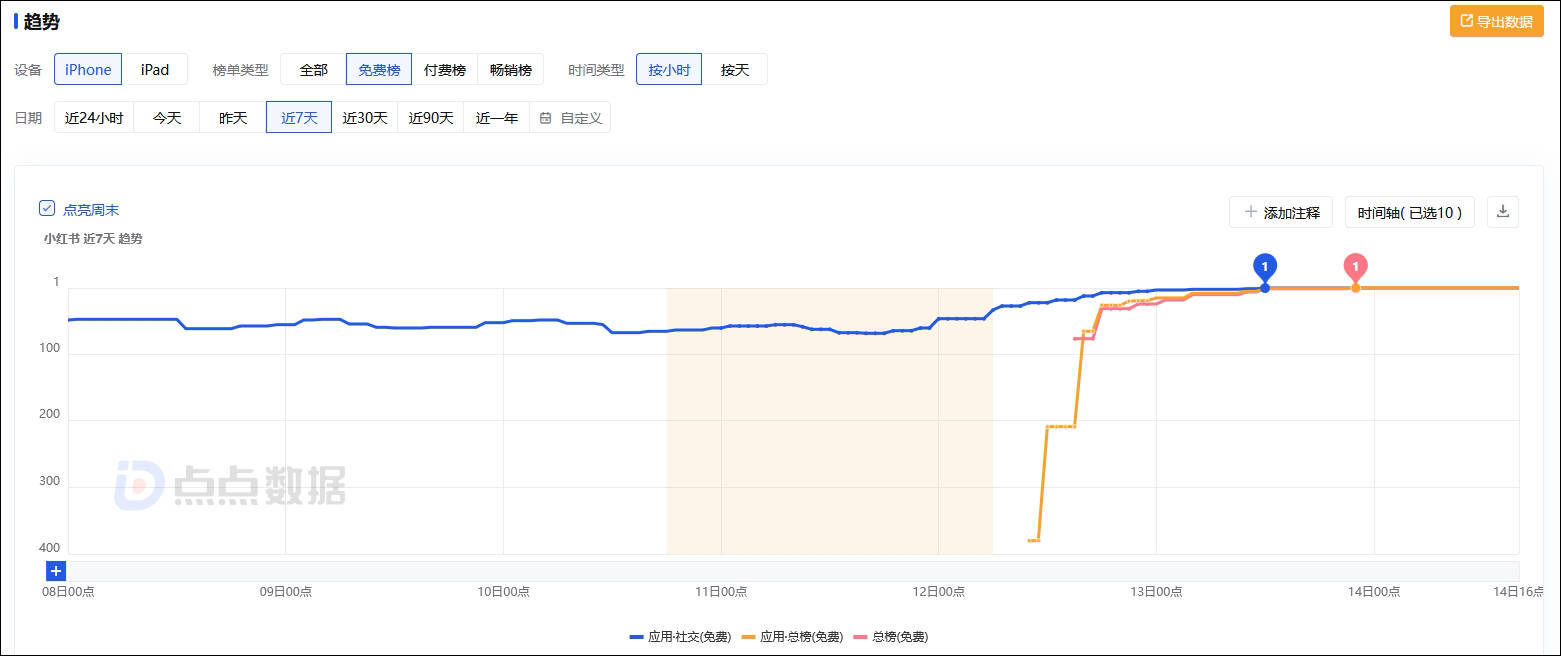Image resolution: width=1561 pixels, height=656 pixels.
Task: Open the 自定义 calendar date picker icon
Action: click(x=545, y=117)
